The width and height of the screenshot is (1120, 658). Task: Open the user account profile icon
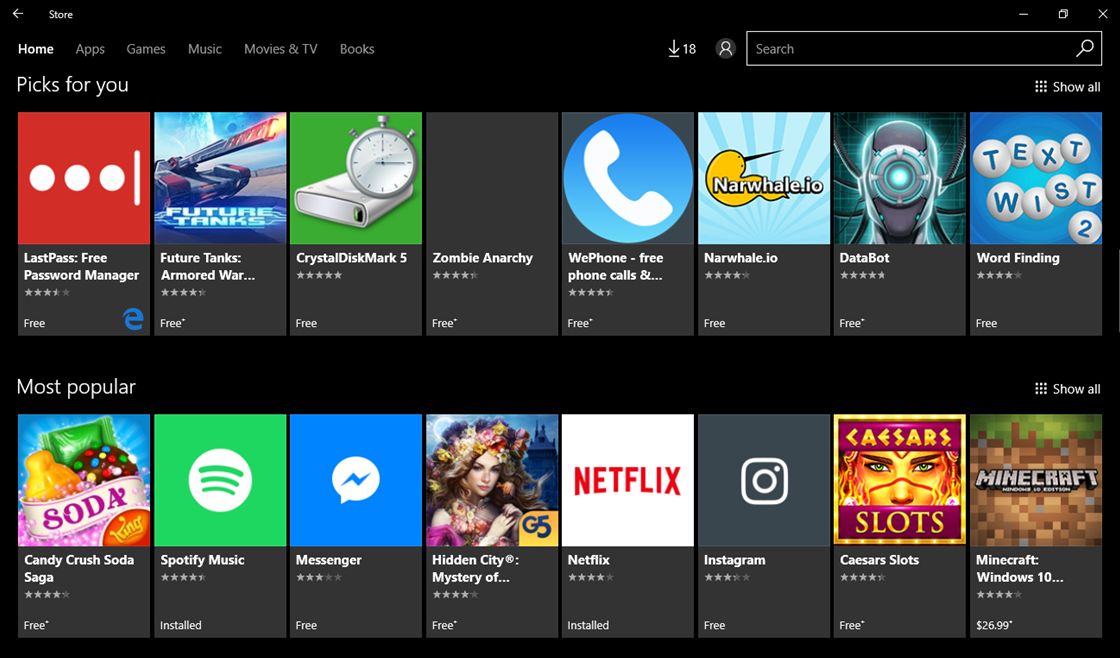(725, 48)
